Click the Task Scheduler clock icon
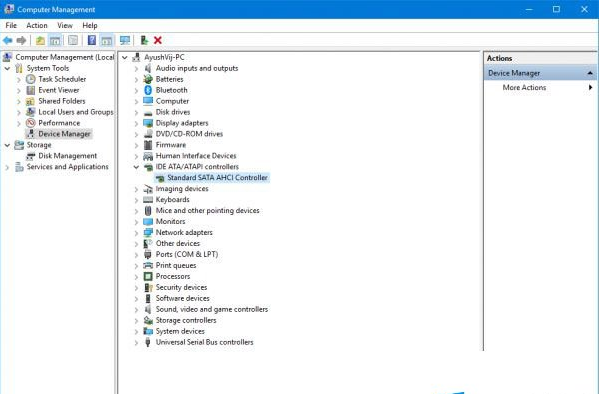The width and height of the screenshot is (600, 394). (x=31, y=79)
